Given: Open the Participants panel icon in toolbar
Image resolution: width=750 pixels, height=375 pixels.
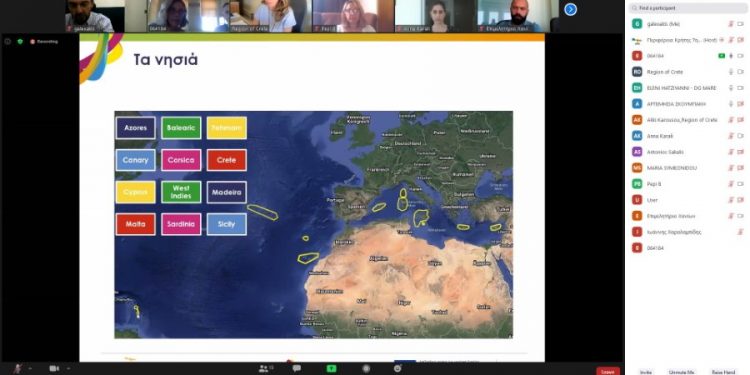Looking at the screenshot, I should coord(265,368).
